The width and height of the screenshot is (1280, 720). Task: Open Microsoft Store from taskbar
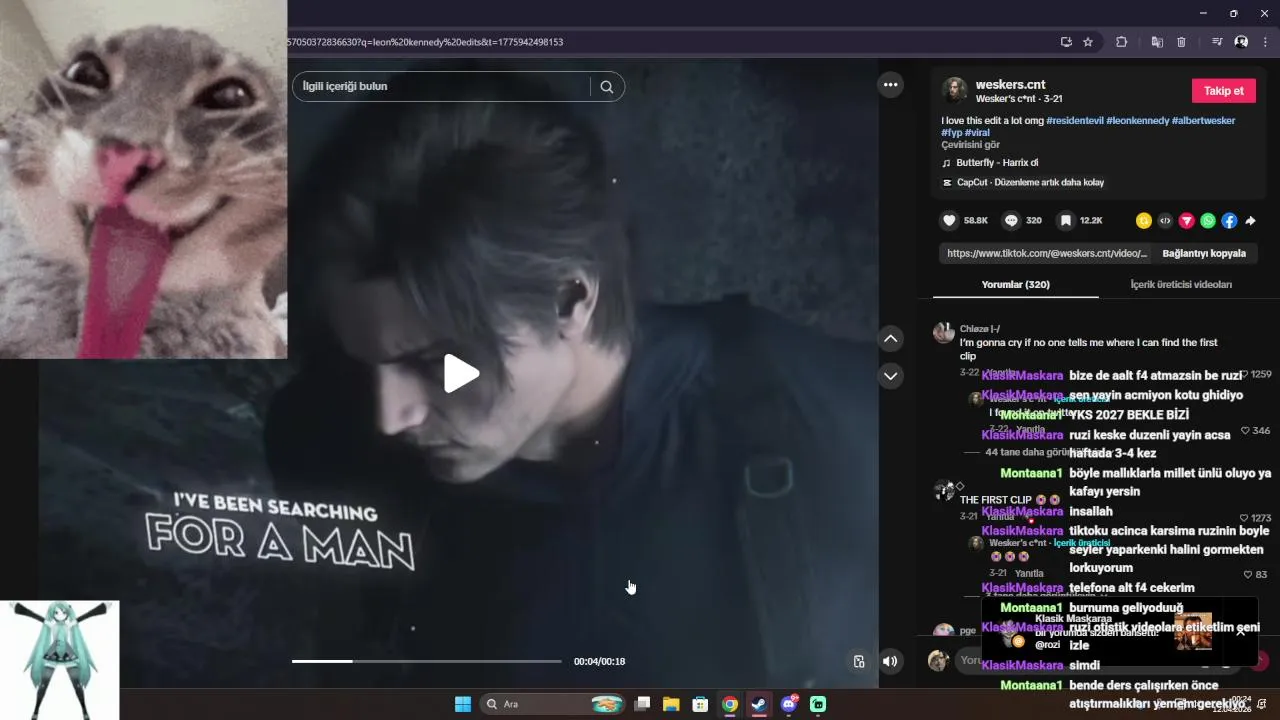(701, 704)
